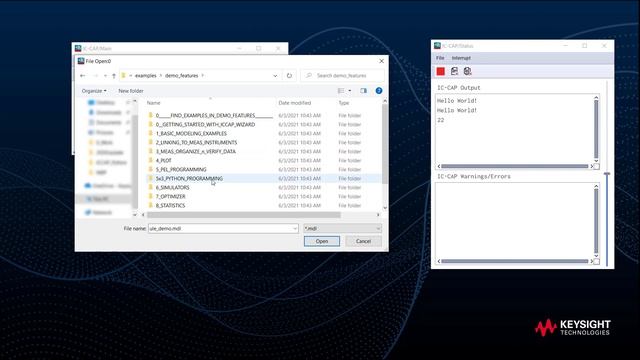Click the New folder button
This screenshot has height=360, width=640.
tap(131, 91)
